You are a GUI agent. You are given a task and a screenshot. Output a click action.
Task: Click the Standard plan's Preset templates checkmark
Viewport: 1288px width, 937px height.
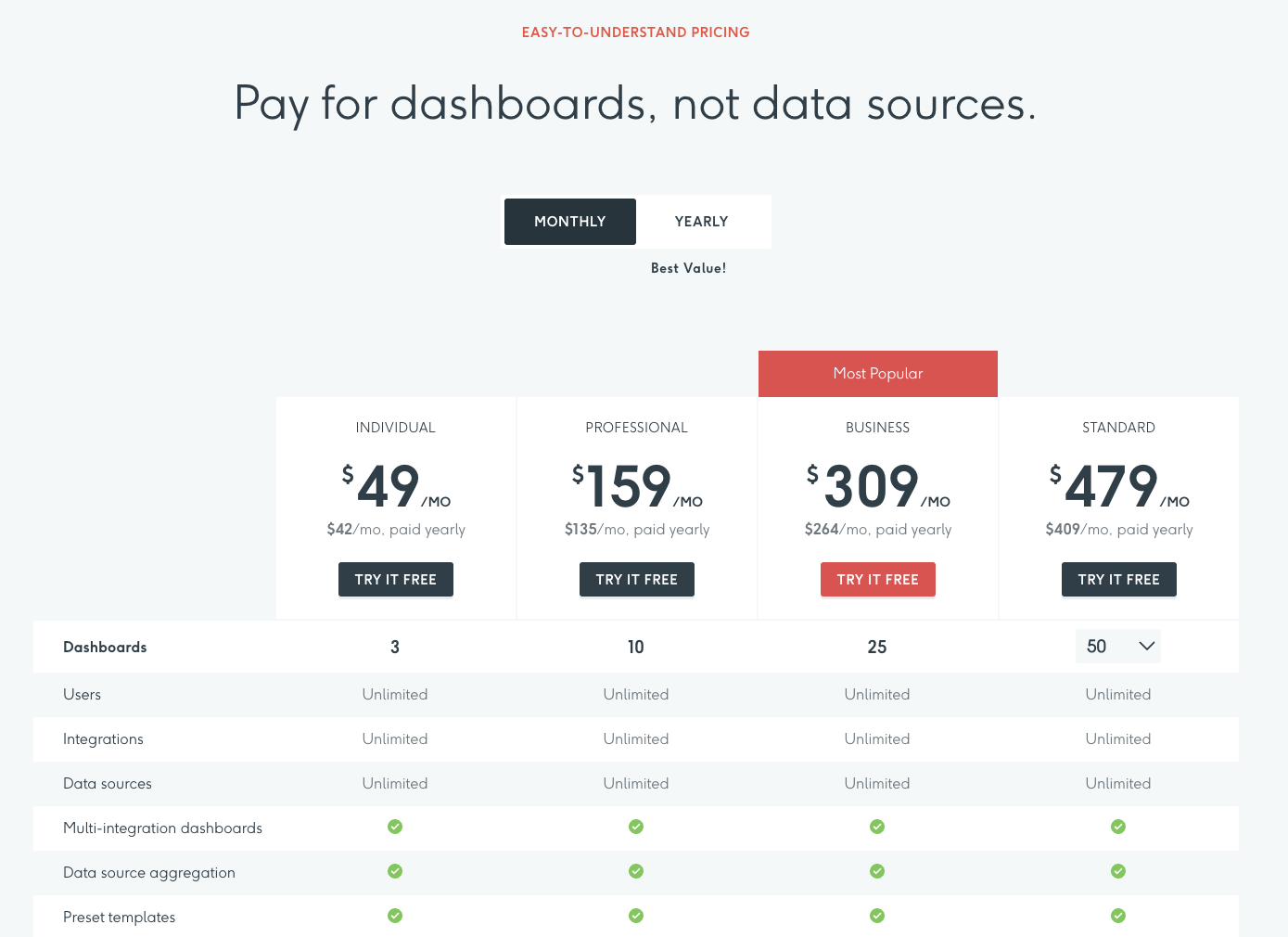1118,916
